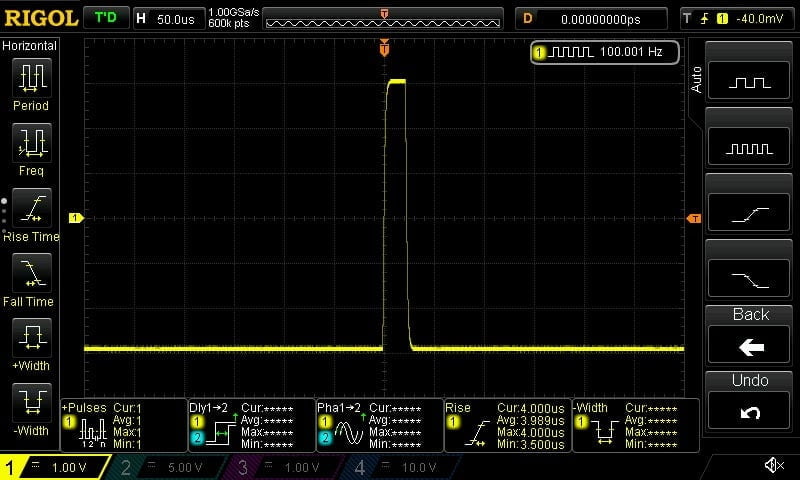Viewport: 800px width, 480px height.
Task: Click the single pulse auto option icon
Action: point(749,81)
